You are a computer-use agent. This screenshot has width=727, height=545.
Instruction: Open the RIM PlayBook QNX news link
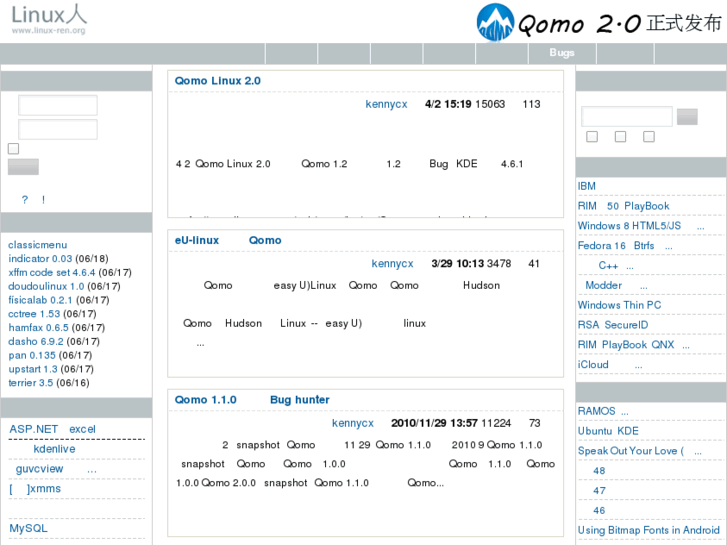[x=634, y=345]
